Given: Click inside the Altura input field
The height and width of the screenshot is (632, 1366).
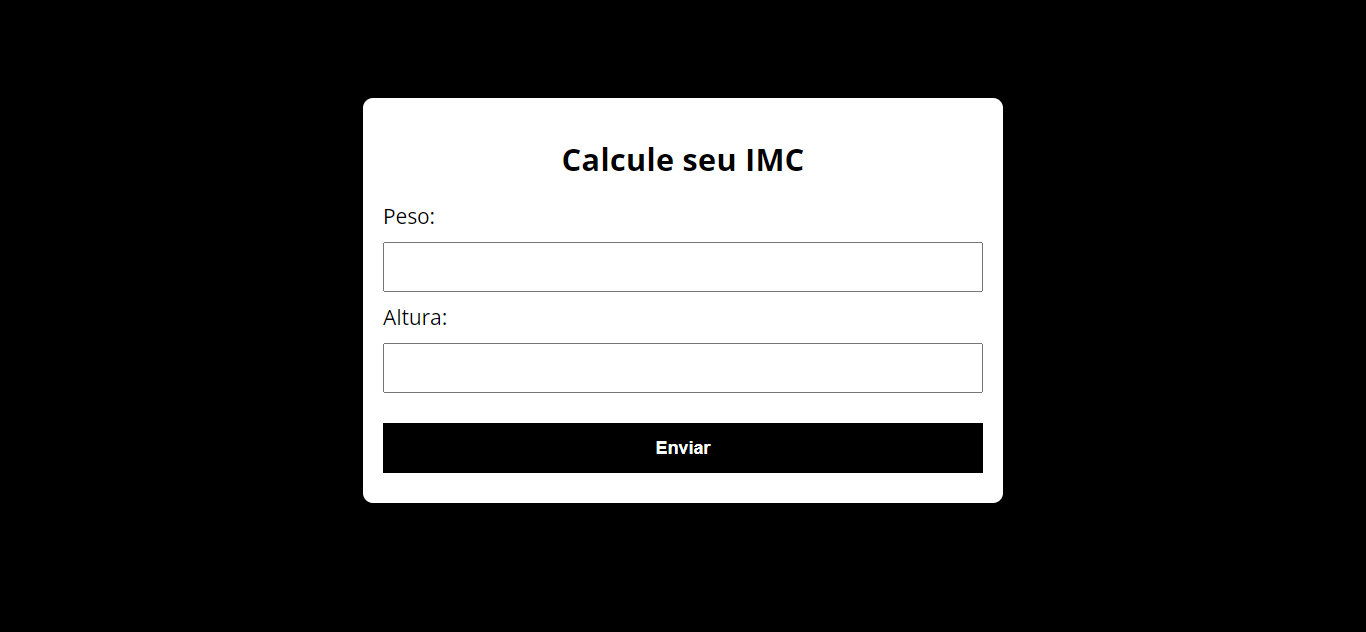Looking at the screenshot, I should (683, 368).
